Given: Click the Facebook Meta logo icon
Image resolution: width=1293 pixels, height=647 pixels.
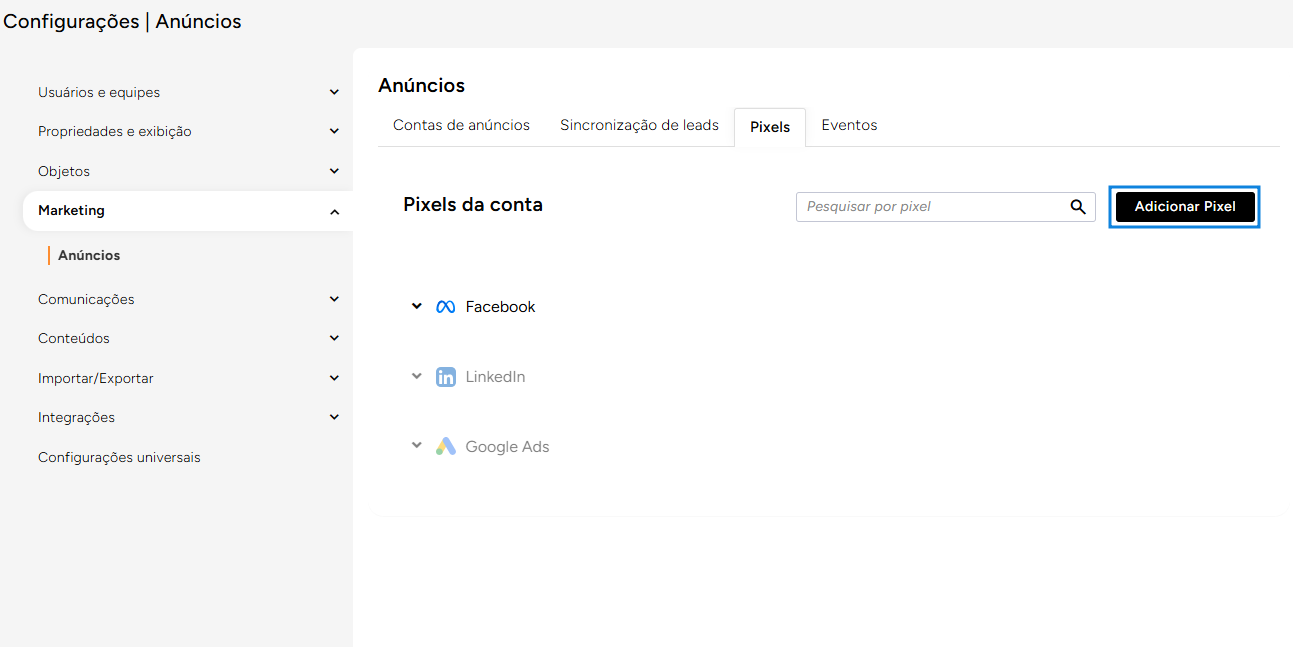Looking at the screenshot, I should pyautogui.click(x=446, y=307).
